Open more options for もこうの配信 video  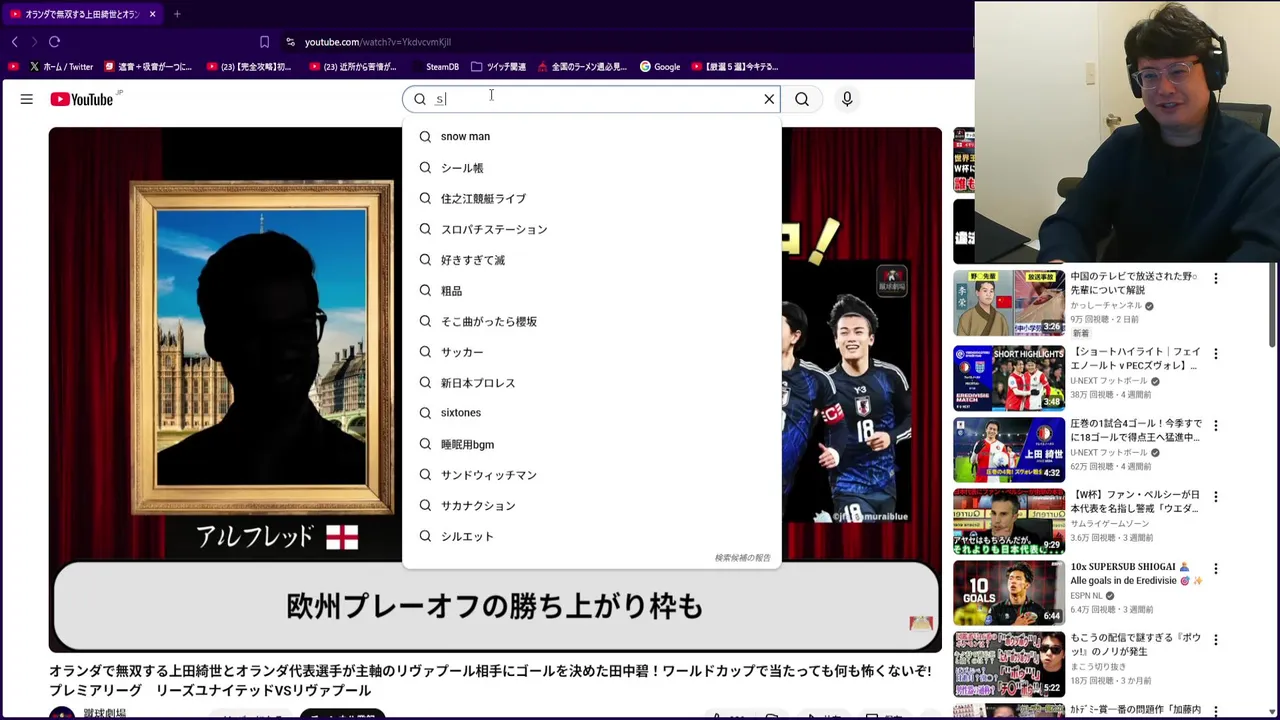coord(1216,639)
